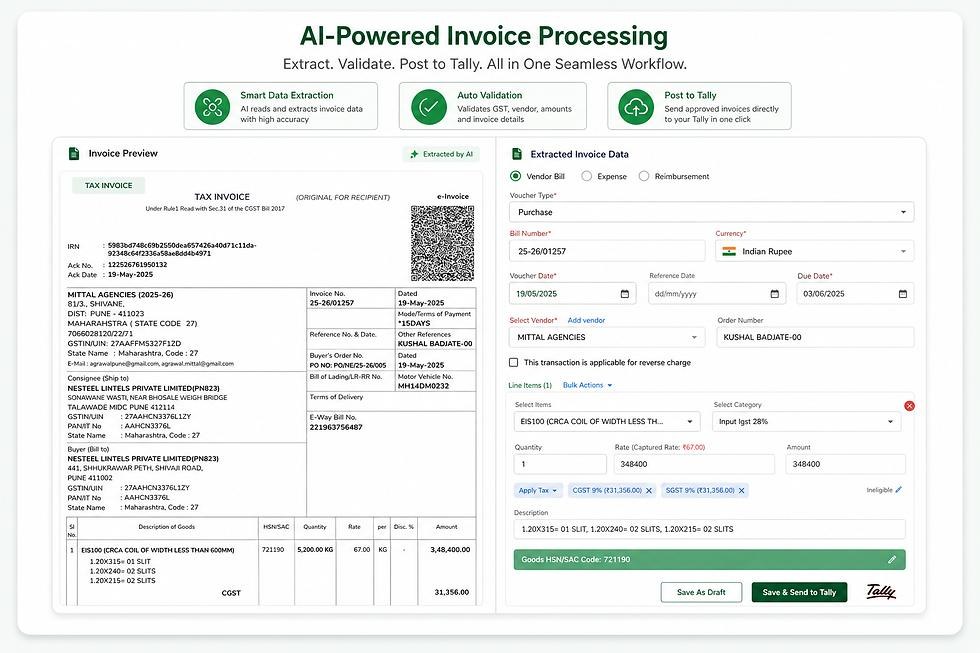Screen dimensions: 980x653
Task: Click the Line Items (1) label
Action: pyautogui.click(x=530, y=385)
